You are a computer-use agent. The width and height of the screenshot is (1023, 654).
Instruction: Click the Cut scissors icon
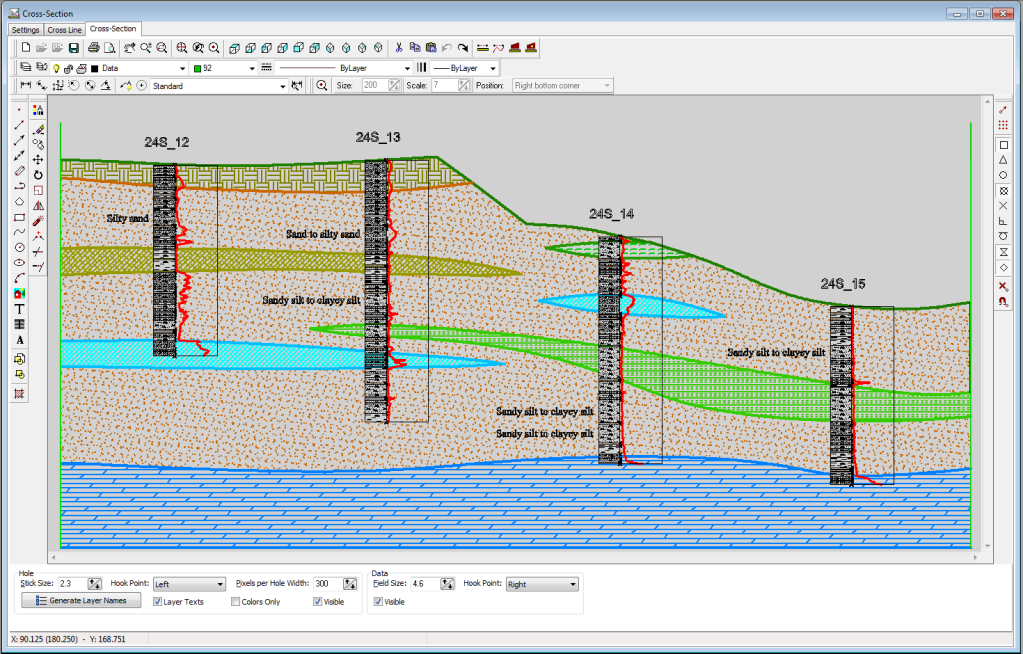[399, 48]
